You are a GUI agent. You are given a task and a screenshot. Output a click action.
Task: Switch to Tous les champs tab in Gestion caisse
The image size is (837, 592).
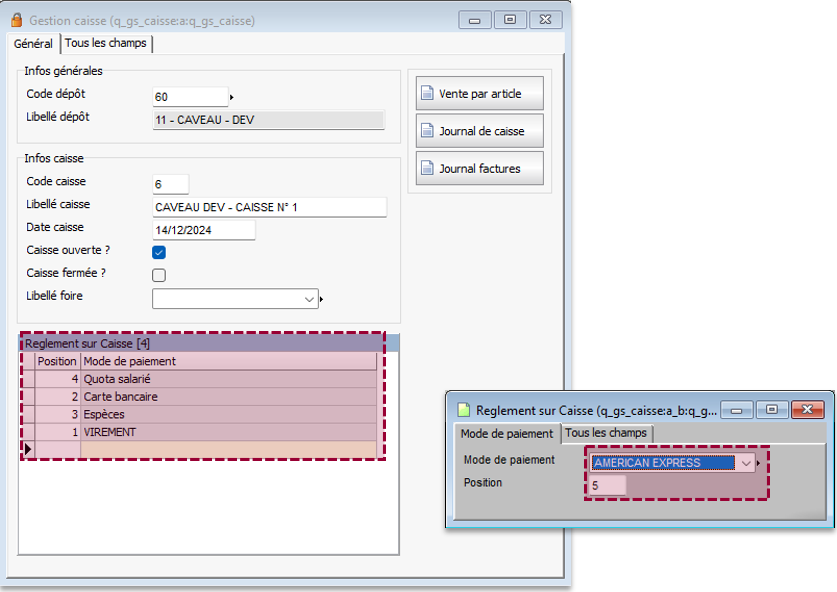[x=105, y=44]
